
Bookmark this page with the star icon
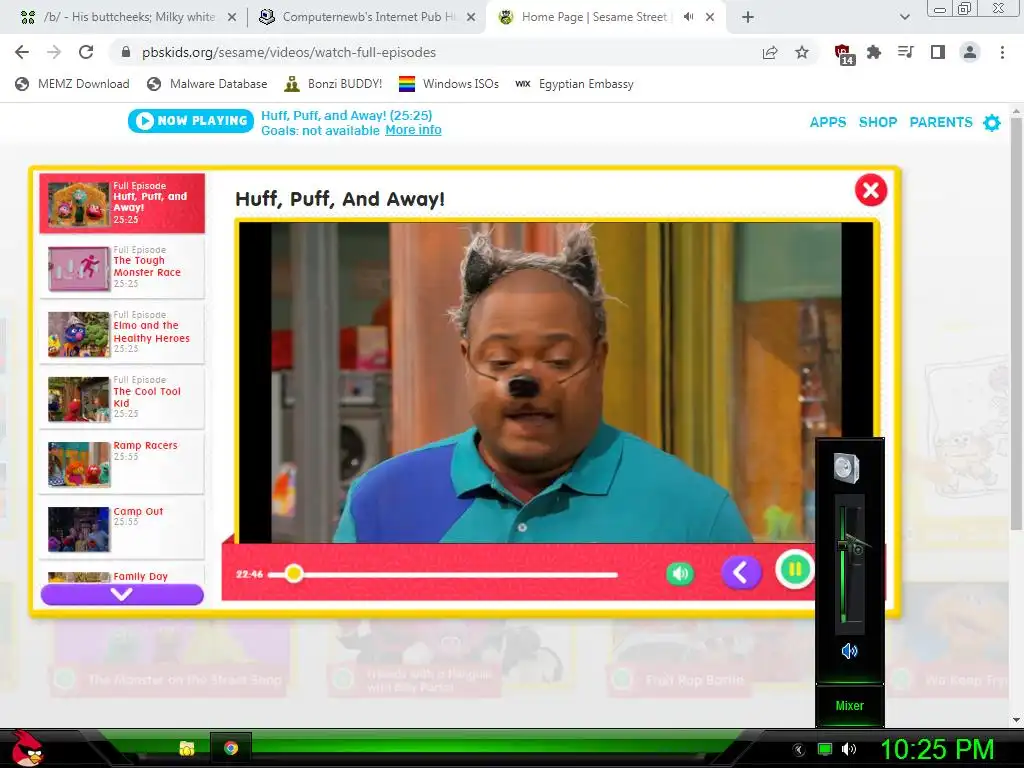coord(802,52)
